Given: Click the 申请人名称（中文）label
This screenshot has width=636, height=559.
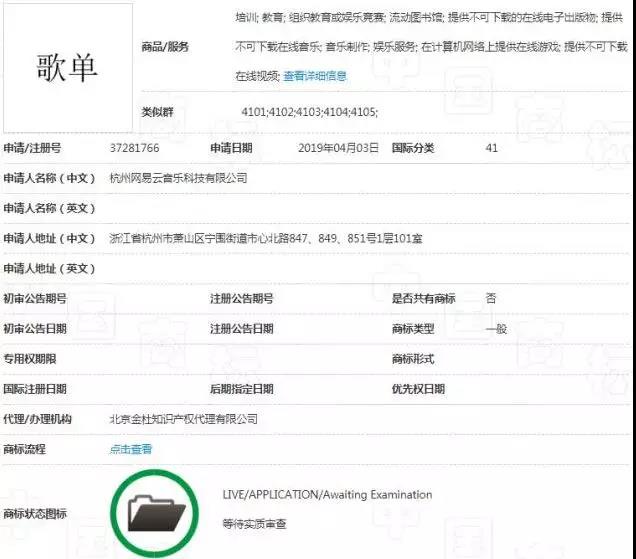Looking at the screenshot, I should 49,178.
